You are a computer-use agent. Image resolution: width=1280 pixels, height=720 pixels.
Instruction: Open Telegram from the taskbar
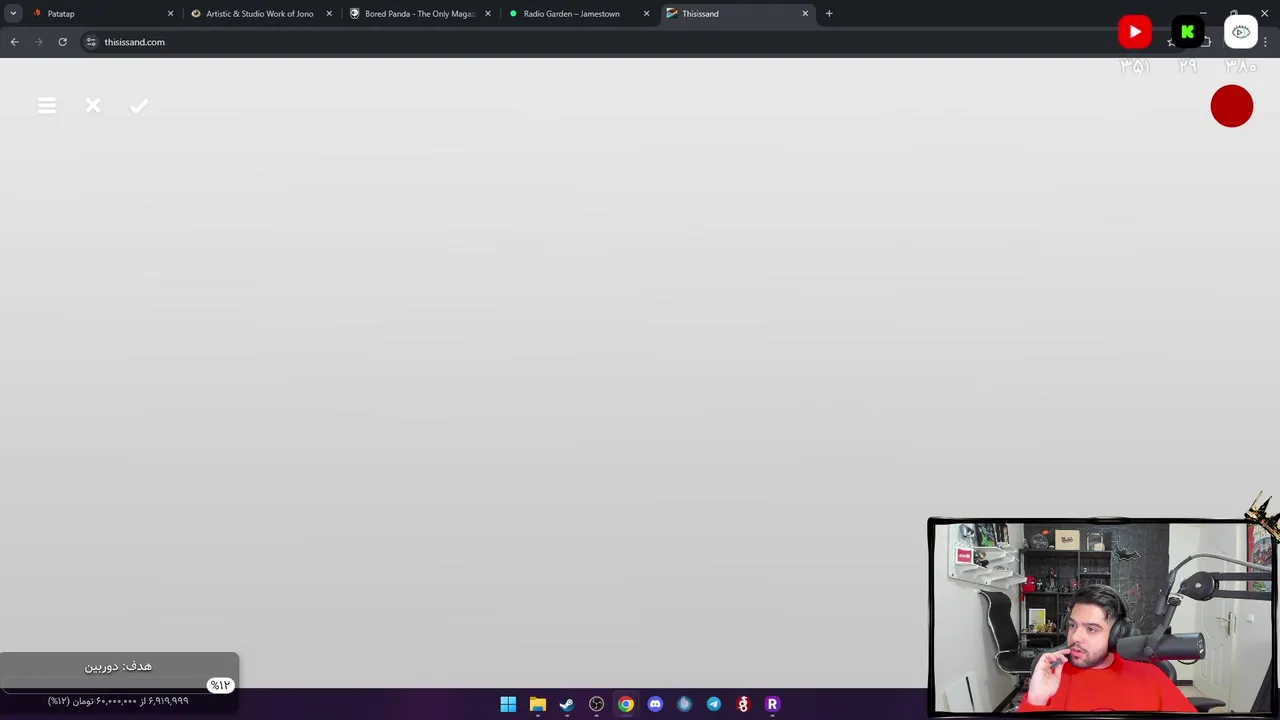714,704
